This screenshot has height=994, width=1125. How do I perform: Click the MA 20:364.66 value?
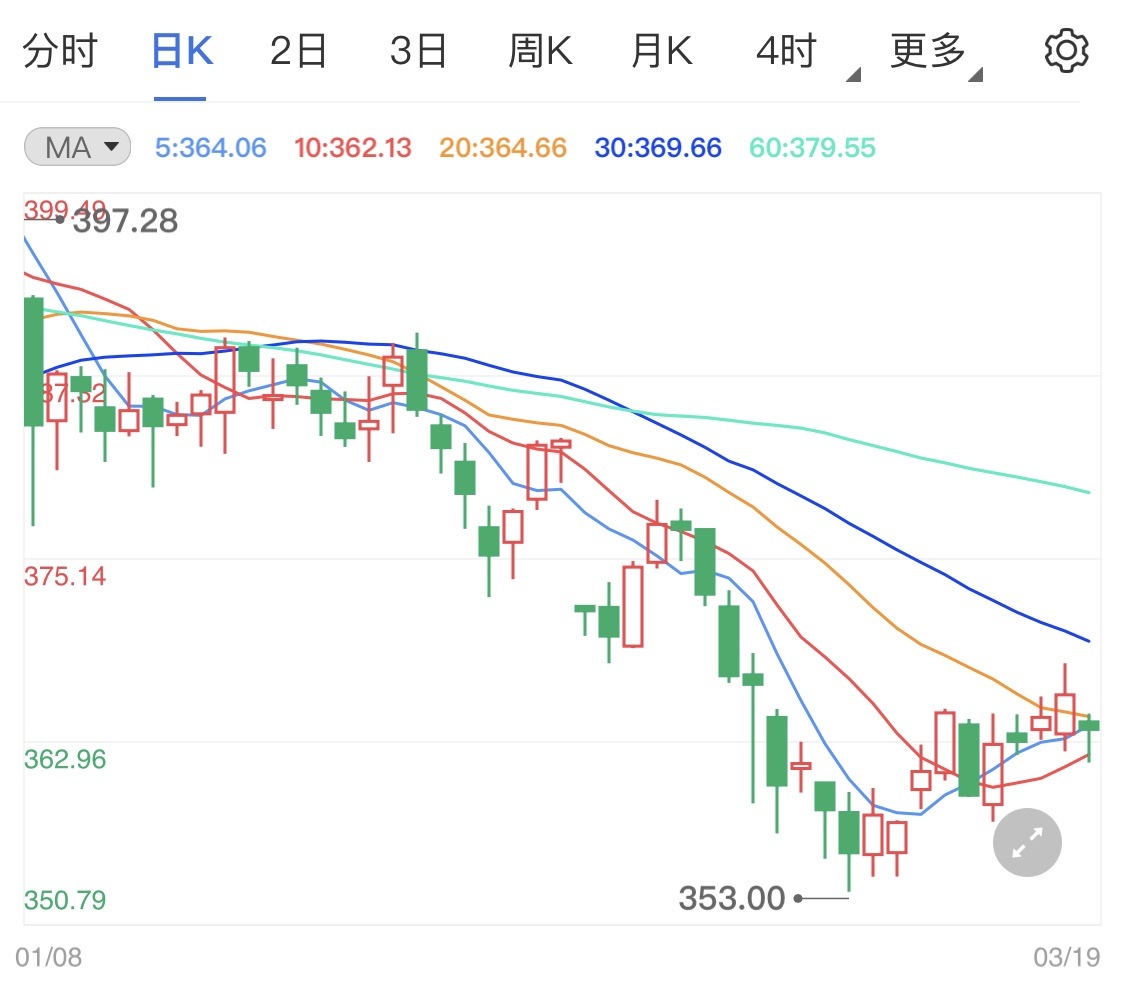pyautogui.click(x=503, y=148)
